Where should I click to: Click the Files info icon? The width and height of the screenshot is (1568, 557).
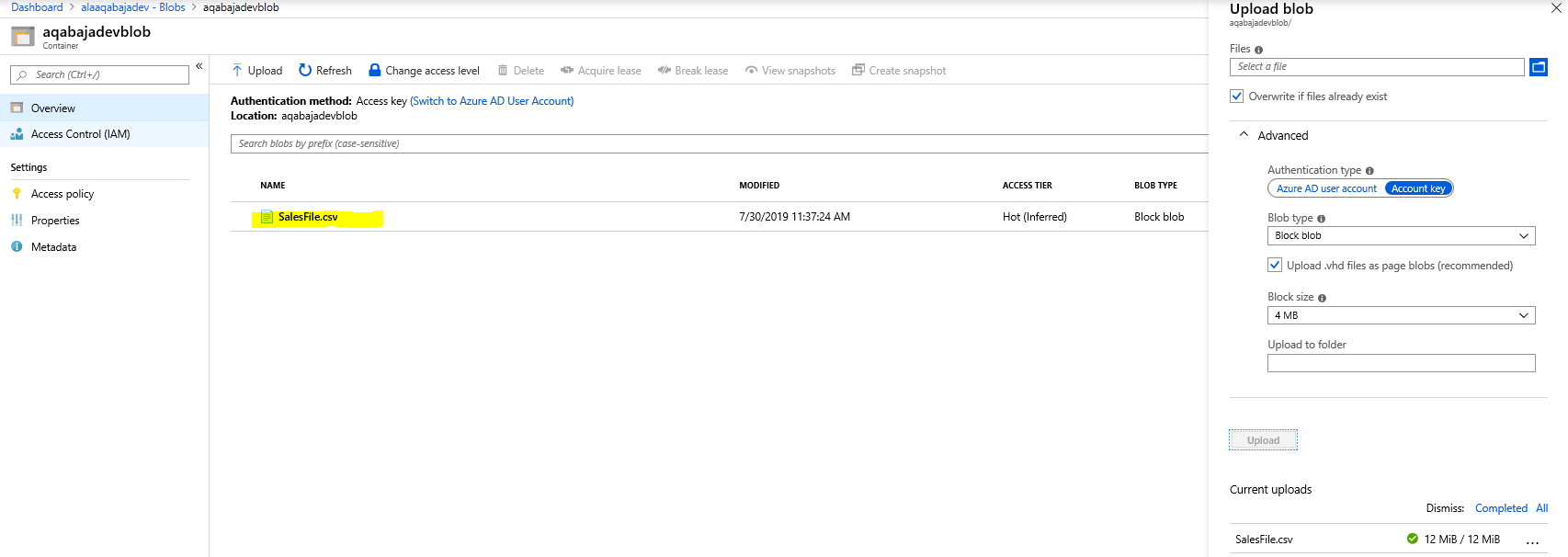(x=1258, y=50)
